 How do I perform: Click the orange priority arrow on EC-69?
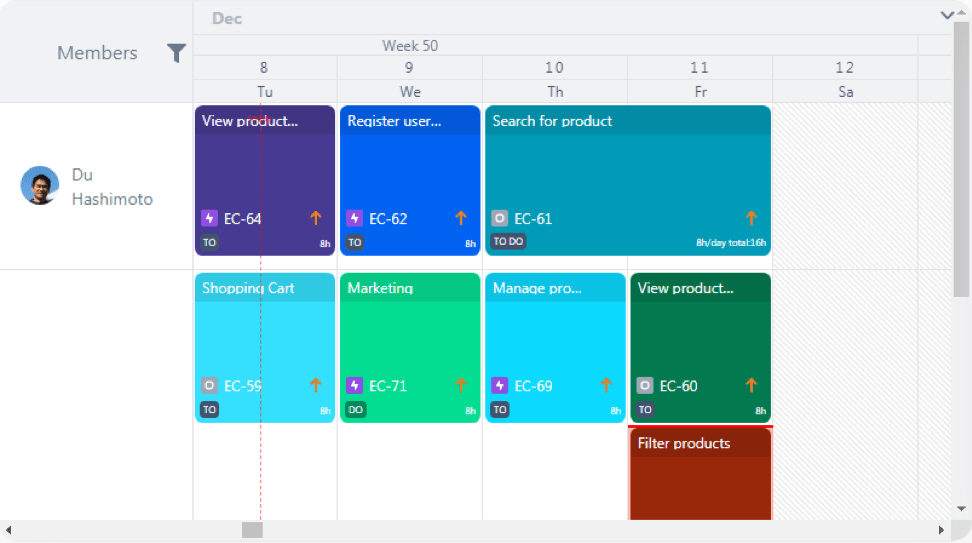pos(606,386)
